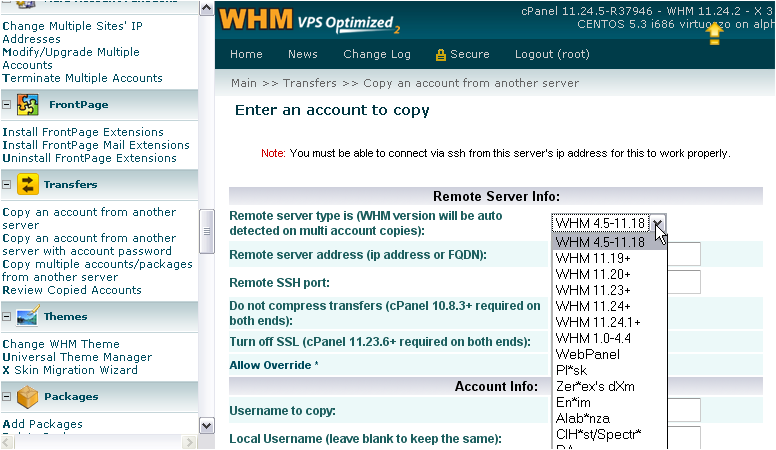Click Logout (root)
This screenshot has height=450, width=776.
552,54
